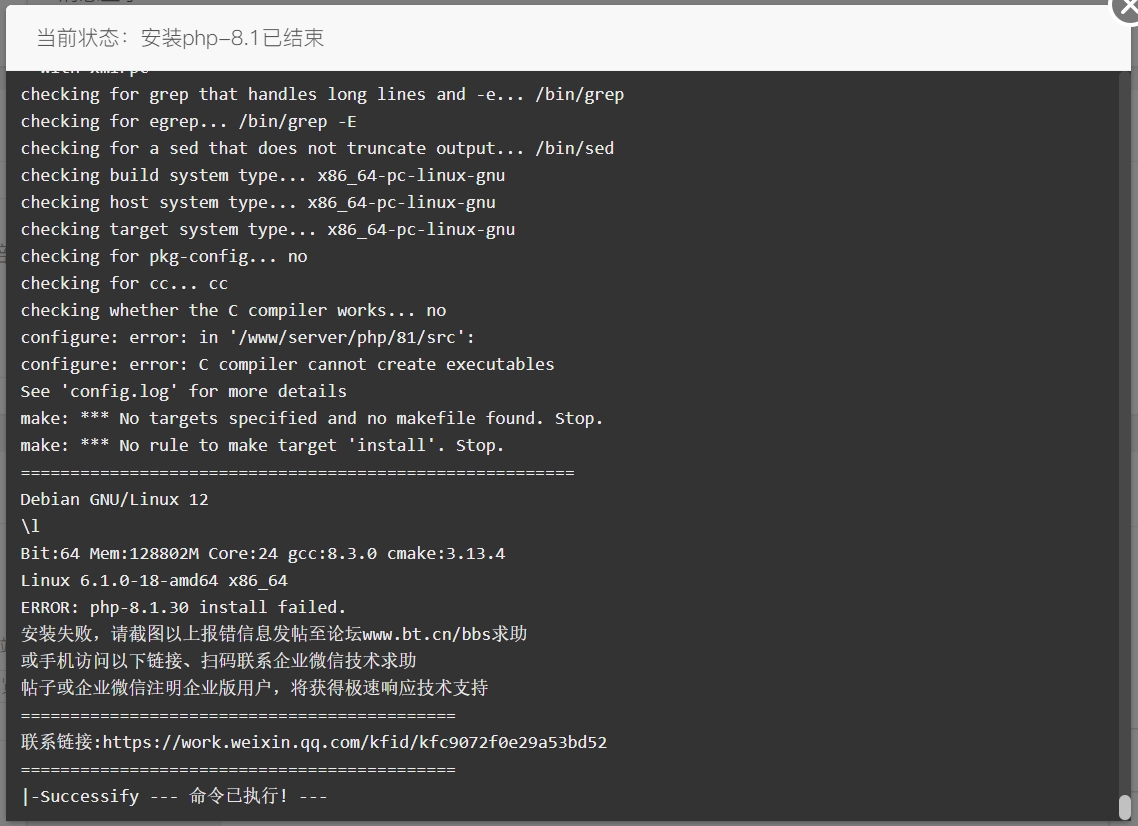Click the work.weixin.qq.com support link
Screen dimensions: 1138x826
coord(355,743)
